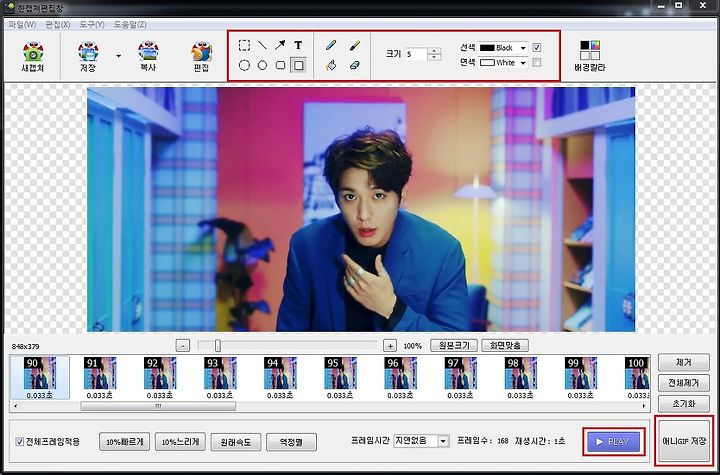
Task: Click the 원본크기 original size button
Action: click(454, 345)
